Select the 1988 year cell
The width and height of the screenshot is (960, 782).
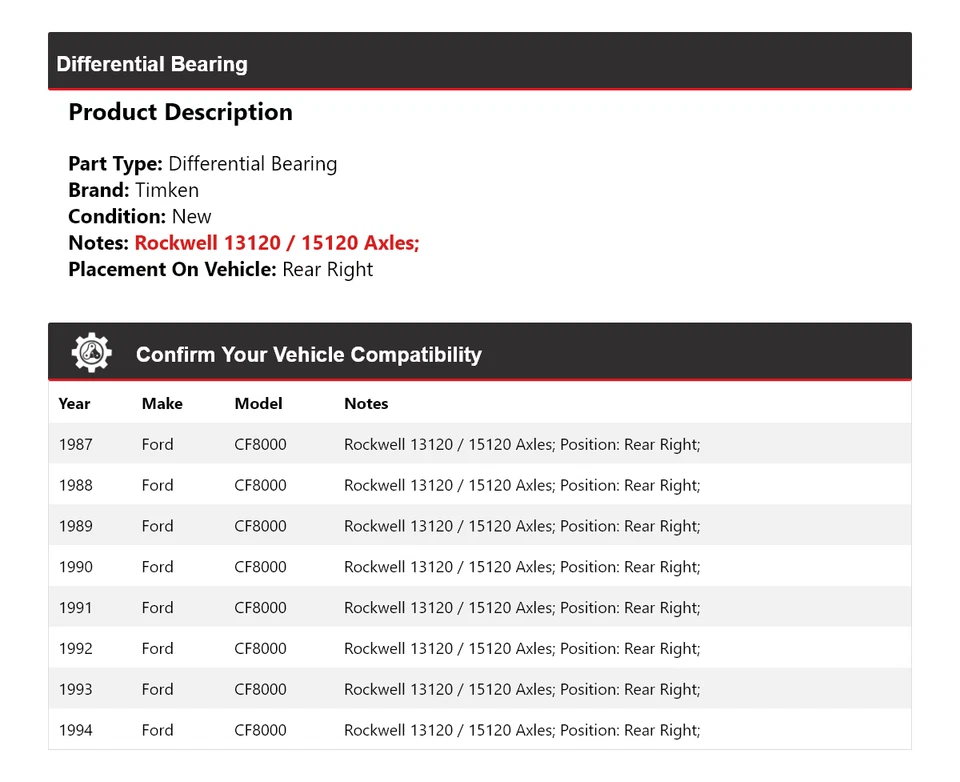[x=75, y=485]
